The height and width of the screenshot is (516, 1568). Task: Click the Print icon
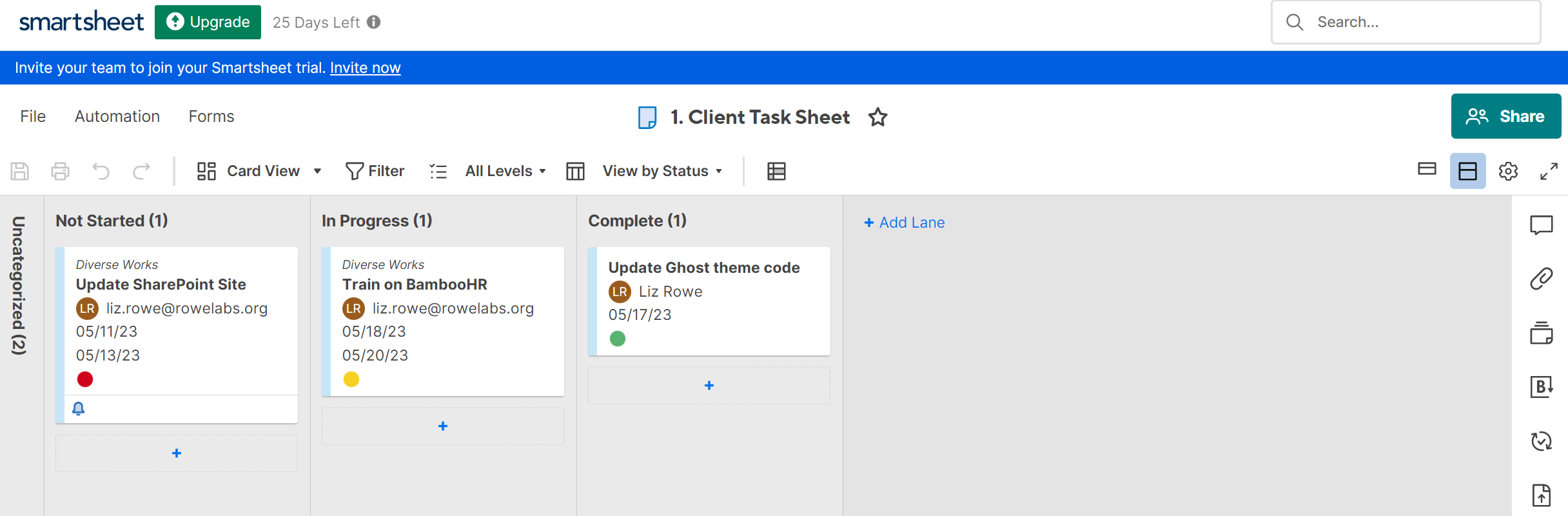[x=60, y=171]
